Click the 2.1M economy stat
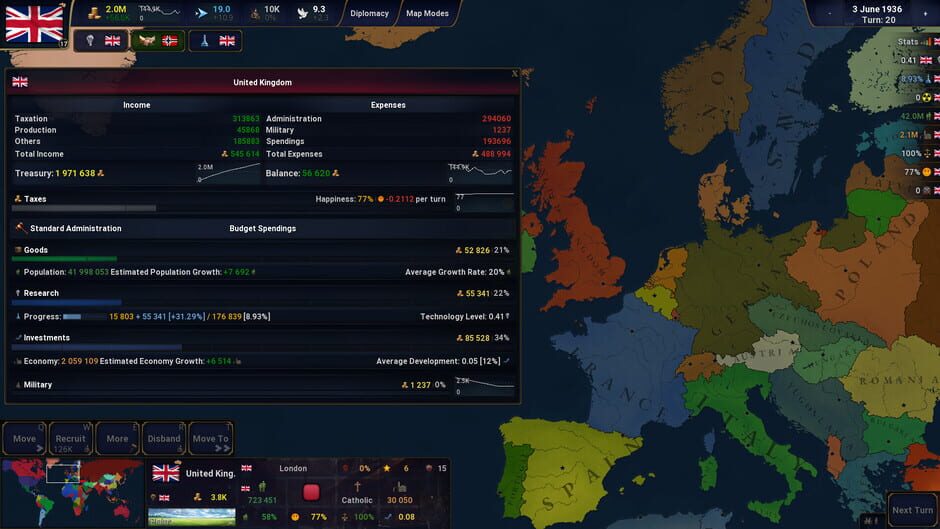 (x=917, y=135)
